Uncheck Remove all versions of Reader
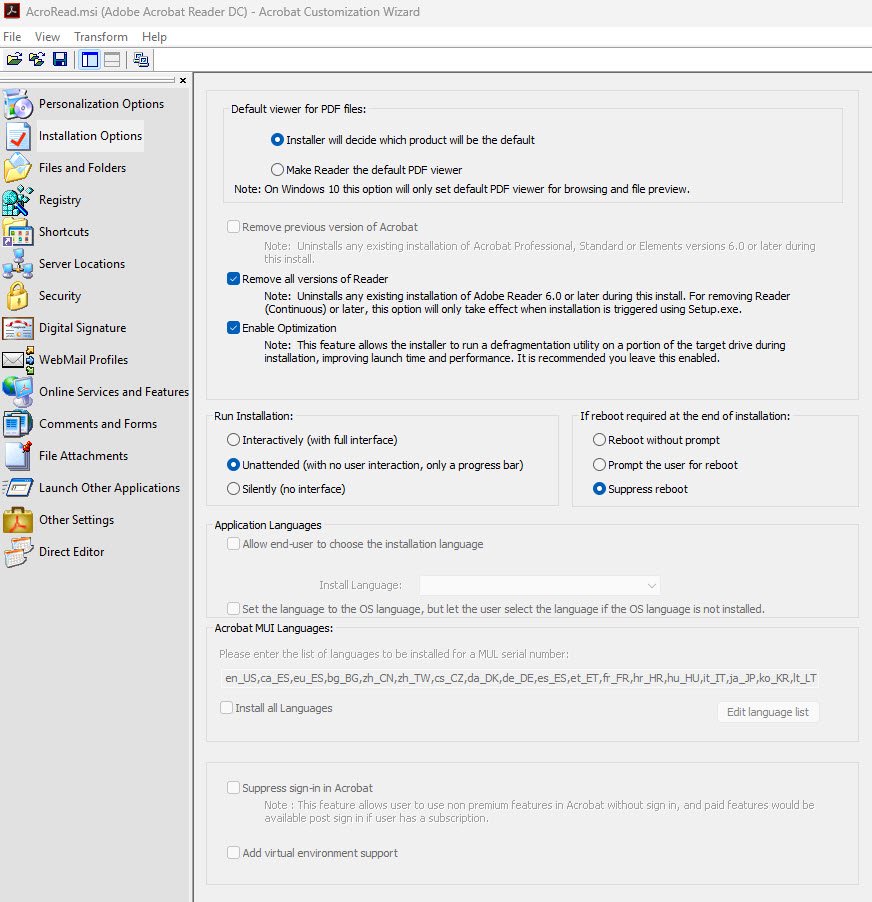Viewport: 872px width, 902px height. pyautogui.click(x=234, y=279)
